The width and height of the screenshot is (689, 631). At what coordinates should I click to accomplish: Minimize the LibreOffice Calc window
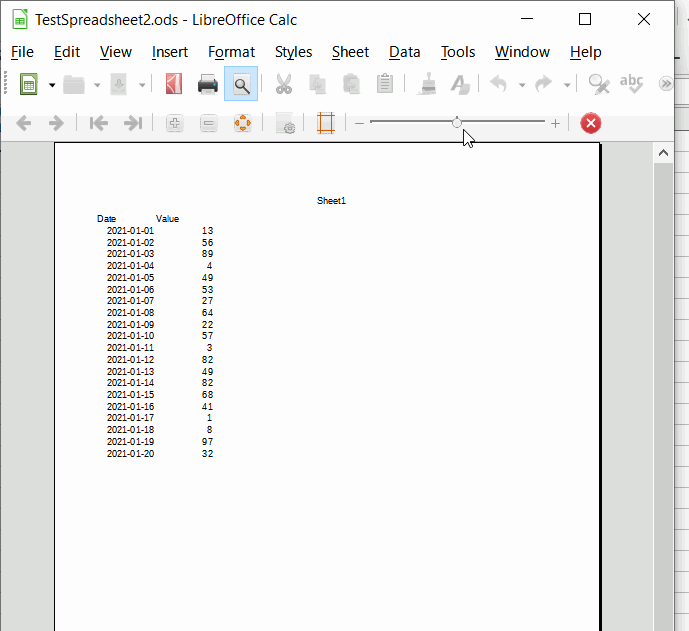527,19
